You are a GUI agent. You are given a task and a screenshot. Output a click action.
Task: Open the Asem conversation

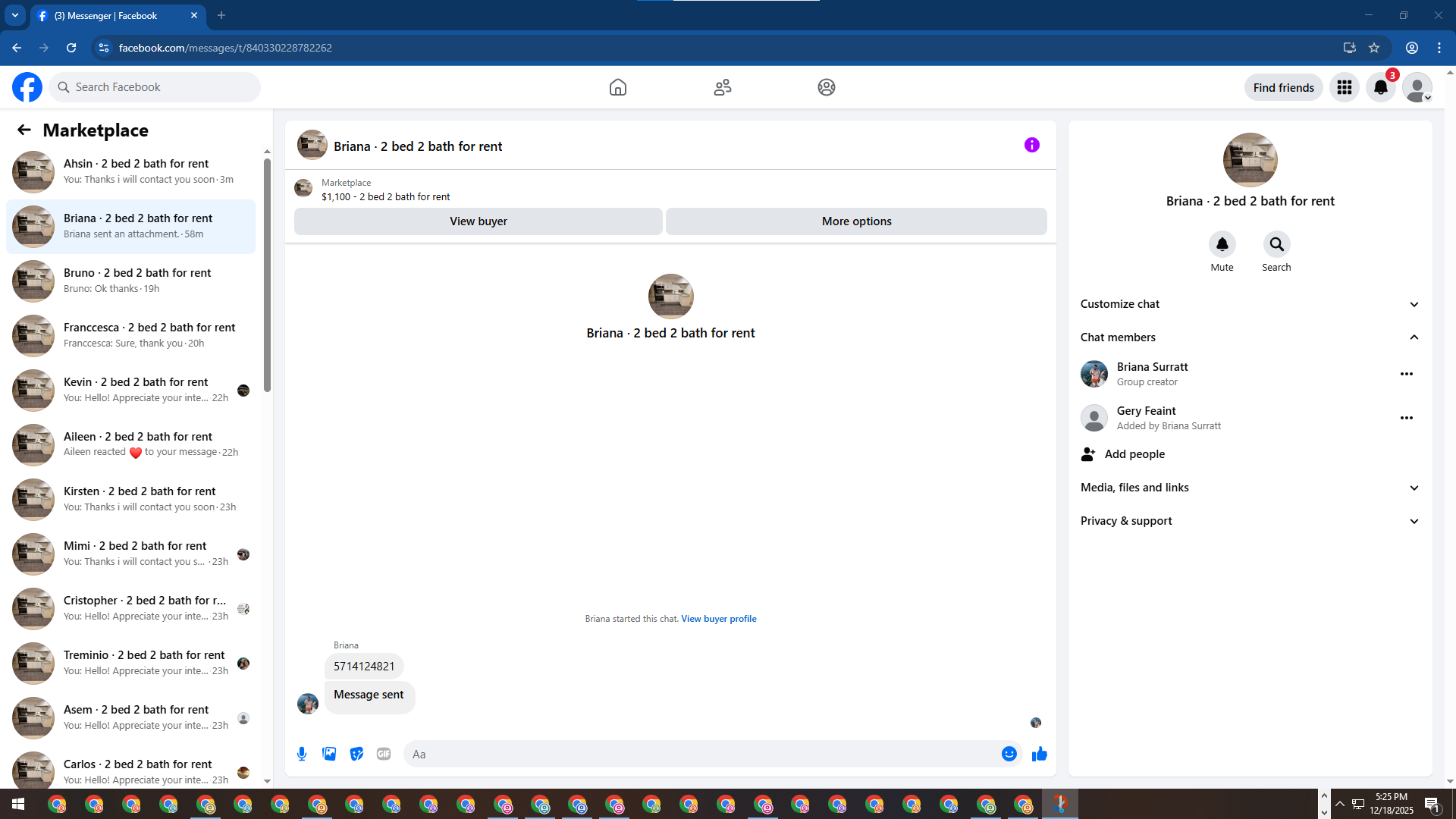(x=131, y=718)
